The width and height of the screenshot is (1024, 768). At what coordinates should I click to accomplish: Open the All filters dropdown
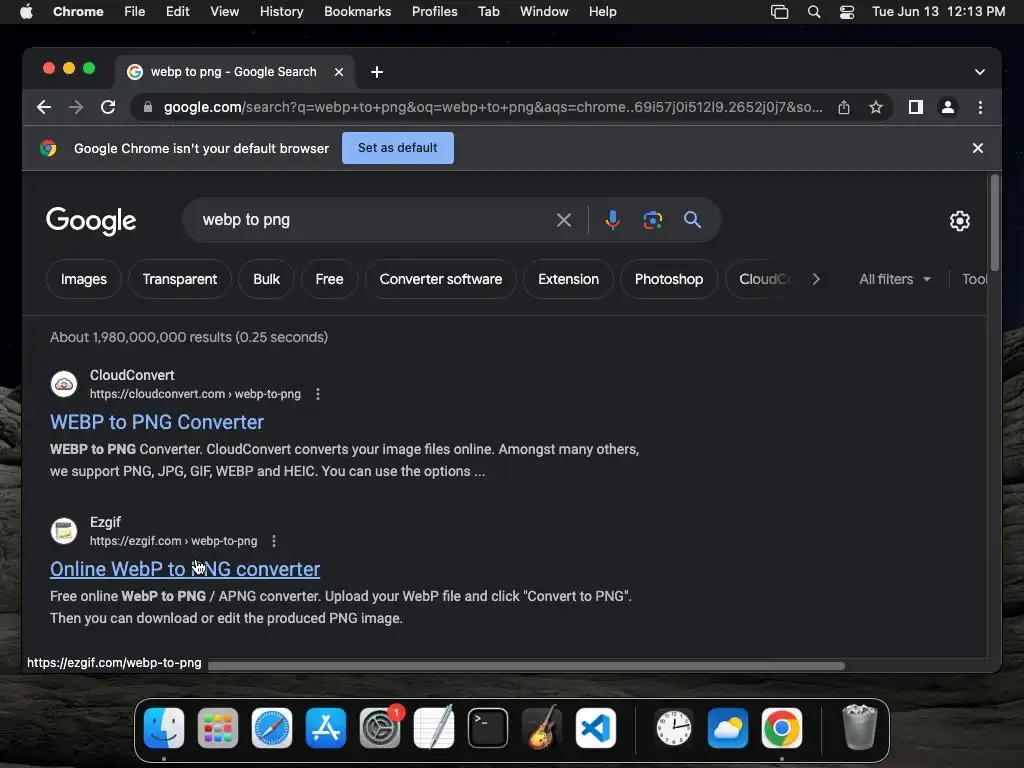[895, 280]
